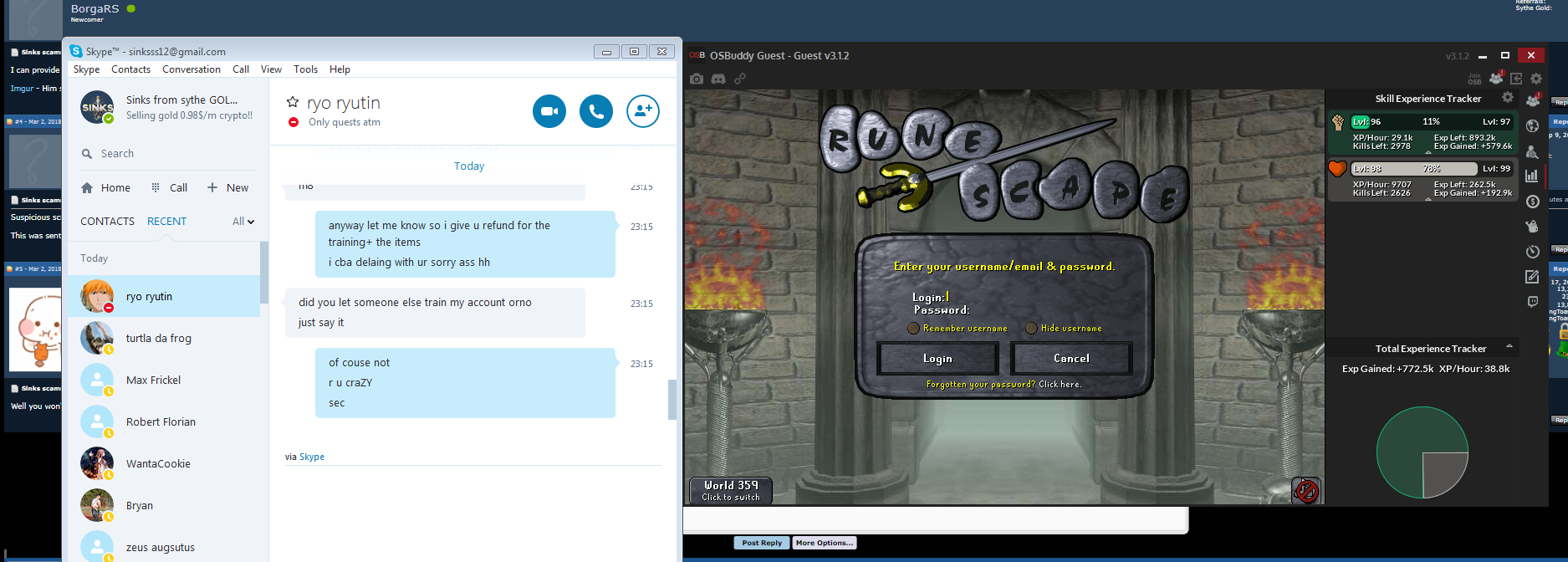The image size is (1568, 562).
Task: Click the link chain icon in OSBuddy toolbar
Action: pos(740,79)
